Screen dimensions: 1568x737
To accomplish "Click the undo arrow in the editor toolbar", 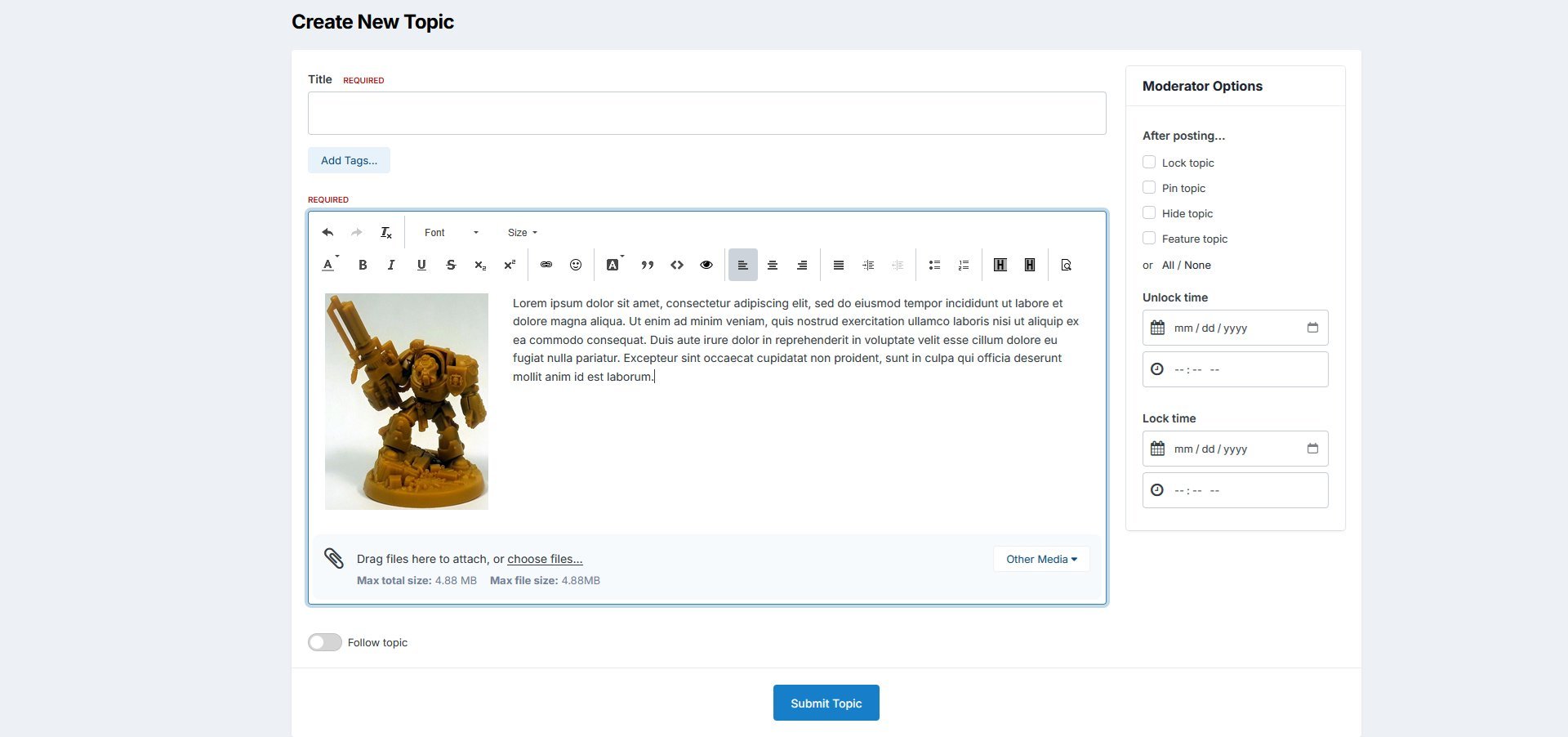I will point(327,233).
